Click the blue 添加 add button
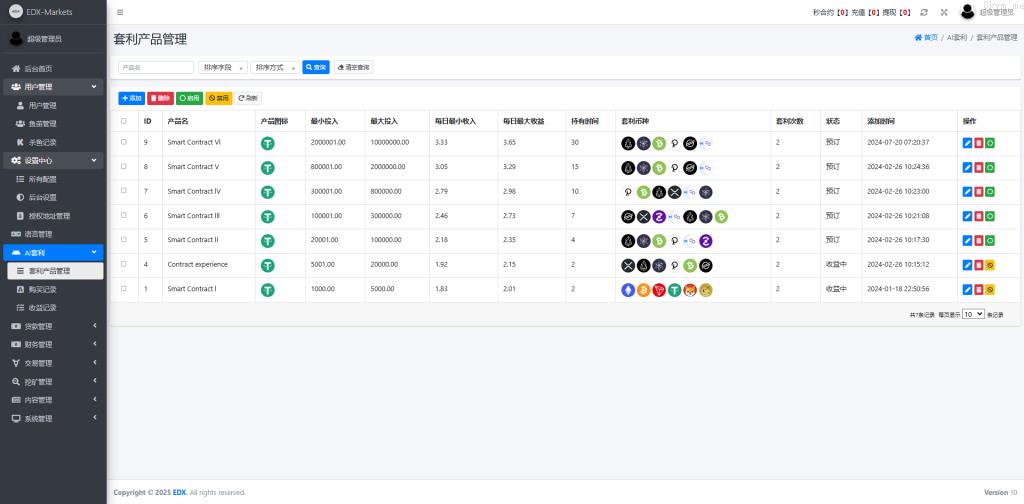This screenshot has width=1024, height=504. (x=131, y=98)
